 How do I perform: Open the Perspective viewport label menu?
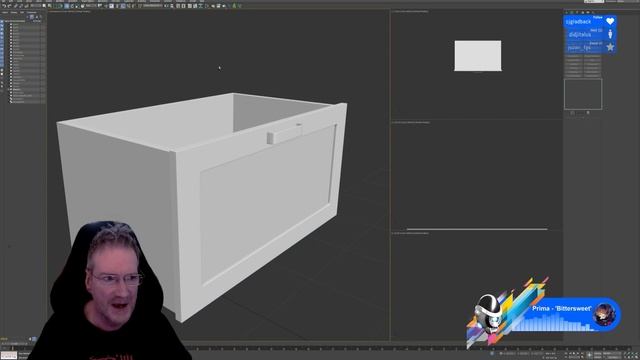click(69, 11)
